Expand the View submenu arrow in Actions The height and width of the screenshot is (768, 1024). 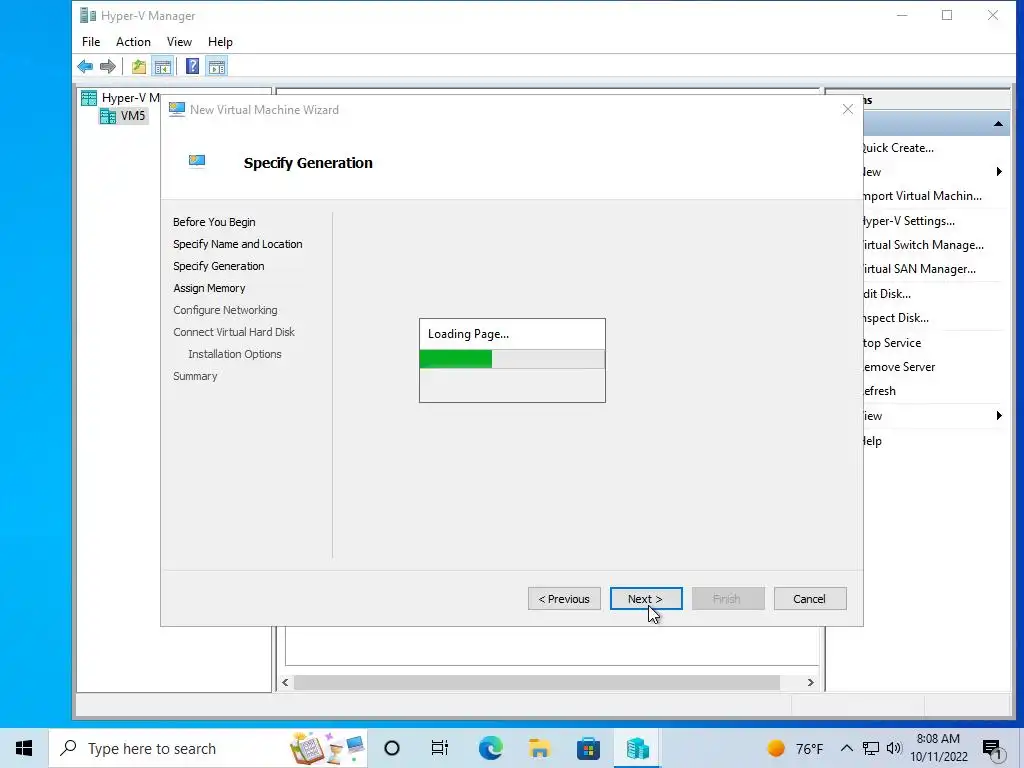(x=999, y=416)
